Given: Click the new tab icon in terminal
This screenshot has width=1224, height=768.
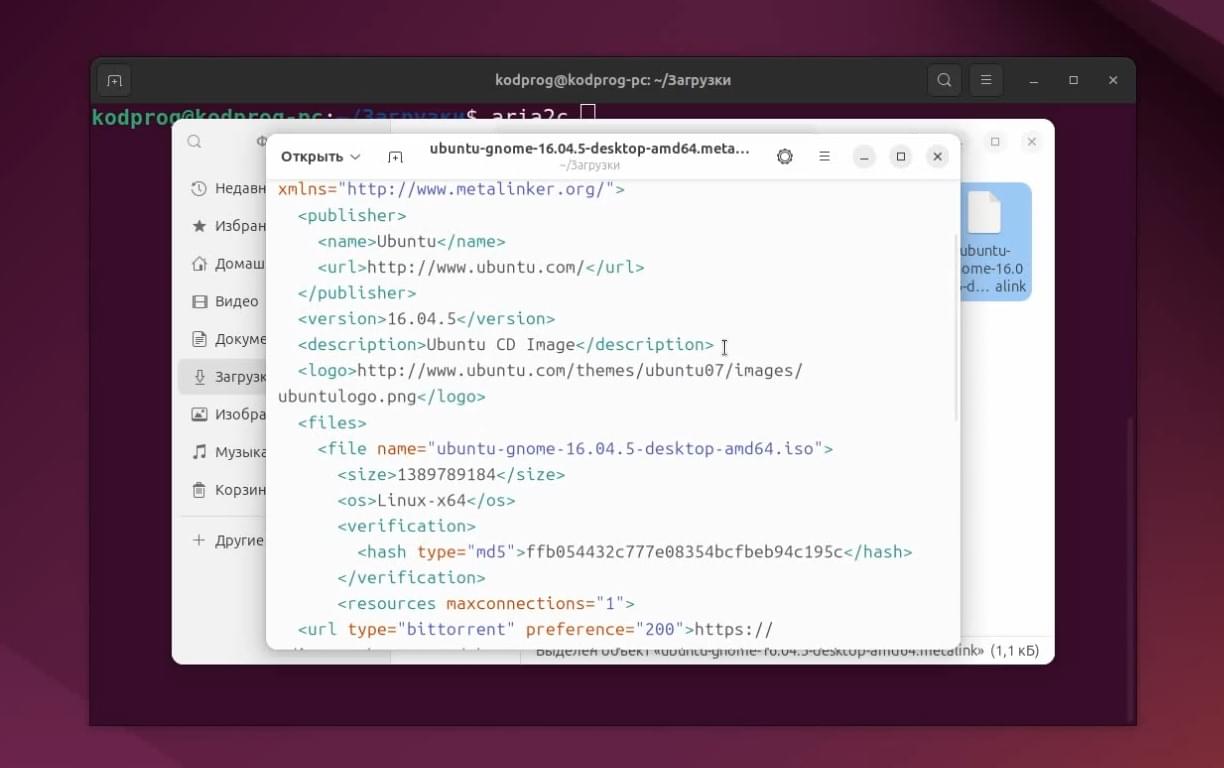Looking at the screenshot, I should pyautogui.click(x=114, y=80).
